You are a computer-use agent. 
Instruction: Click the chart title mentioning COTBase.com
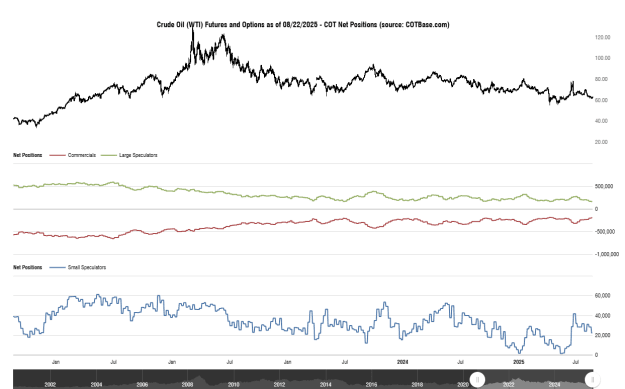[x=303, y=25]
